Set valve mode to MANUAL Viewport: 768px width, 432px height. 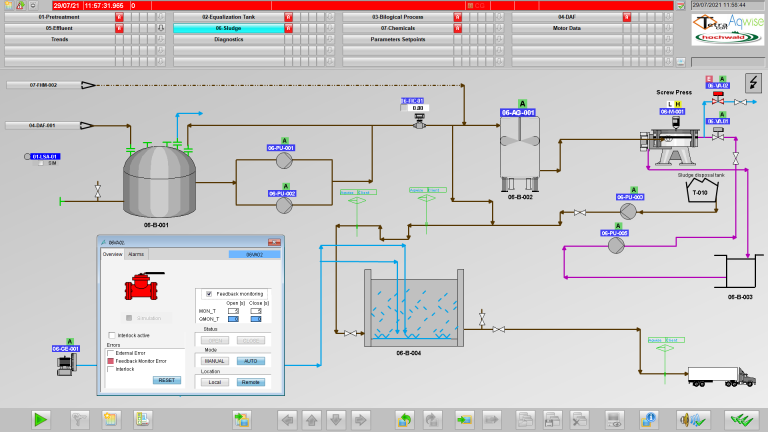click(215, 360)
